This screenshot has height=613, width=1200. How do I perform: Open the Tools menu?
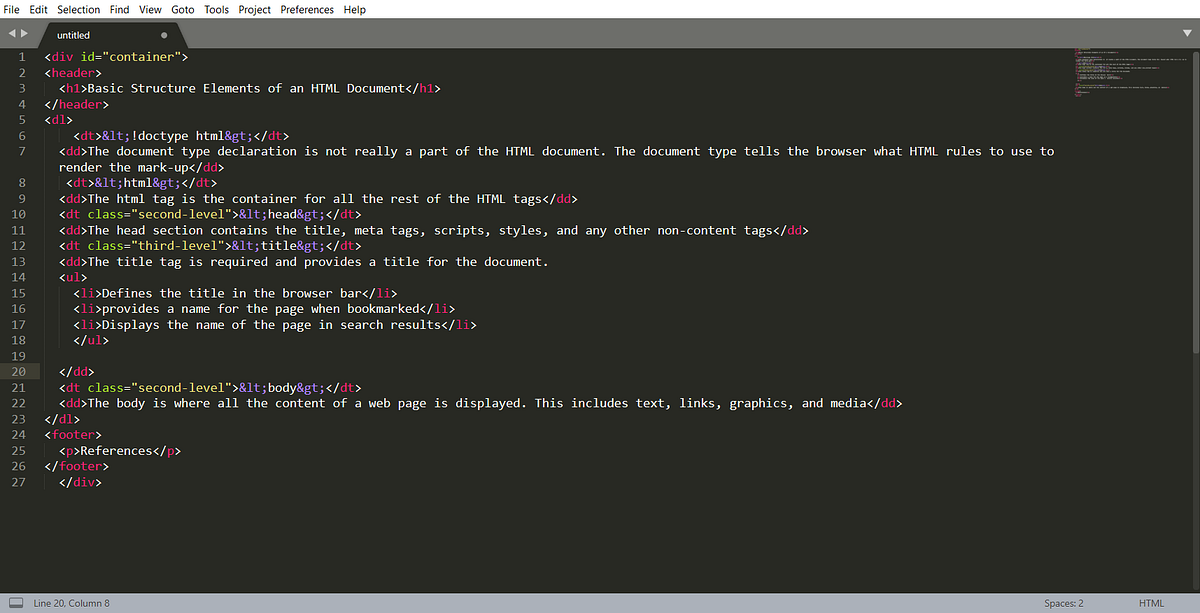(216, 9)
